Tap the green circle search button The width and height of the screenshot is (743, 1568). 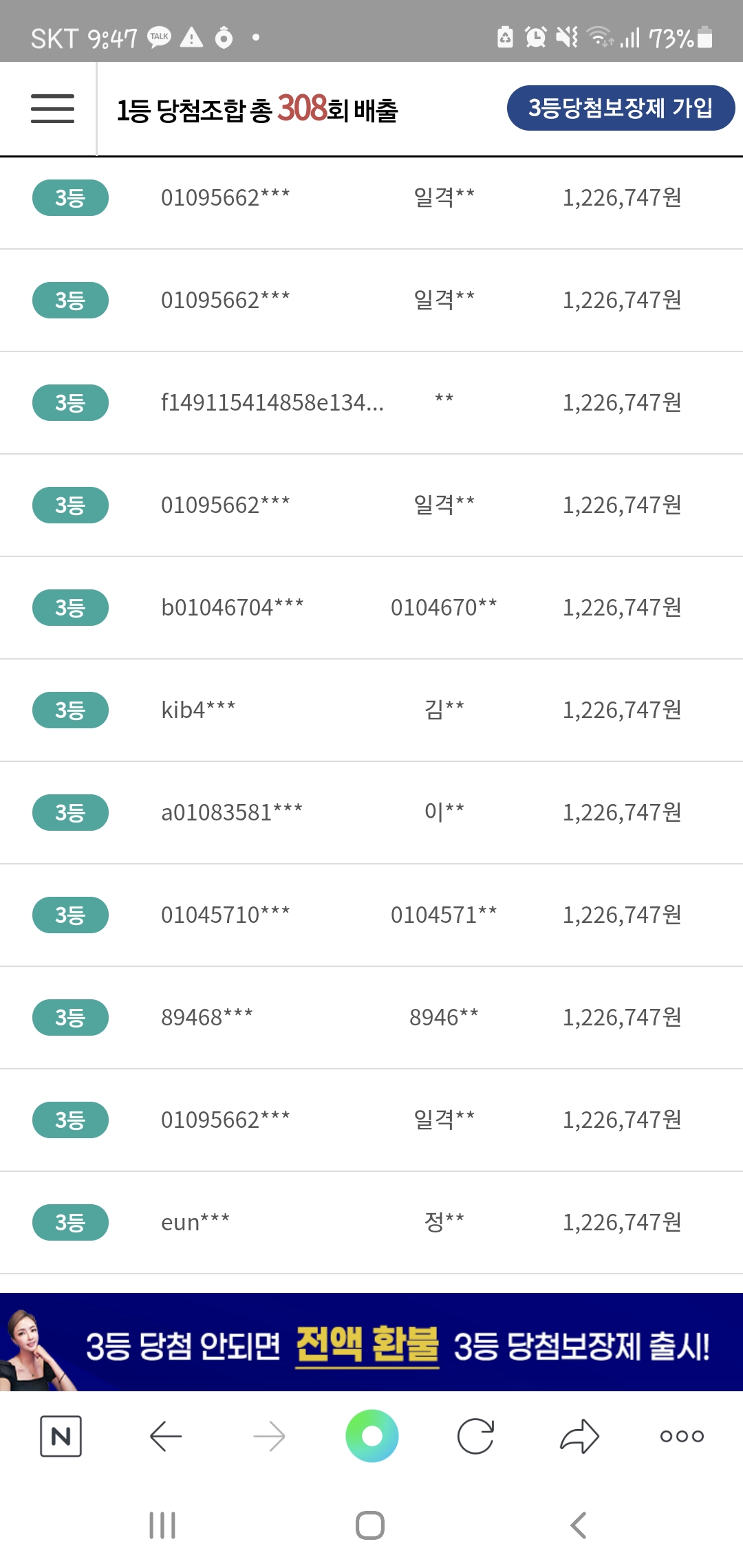(371, 1436)
